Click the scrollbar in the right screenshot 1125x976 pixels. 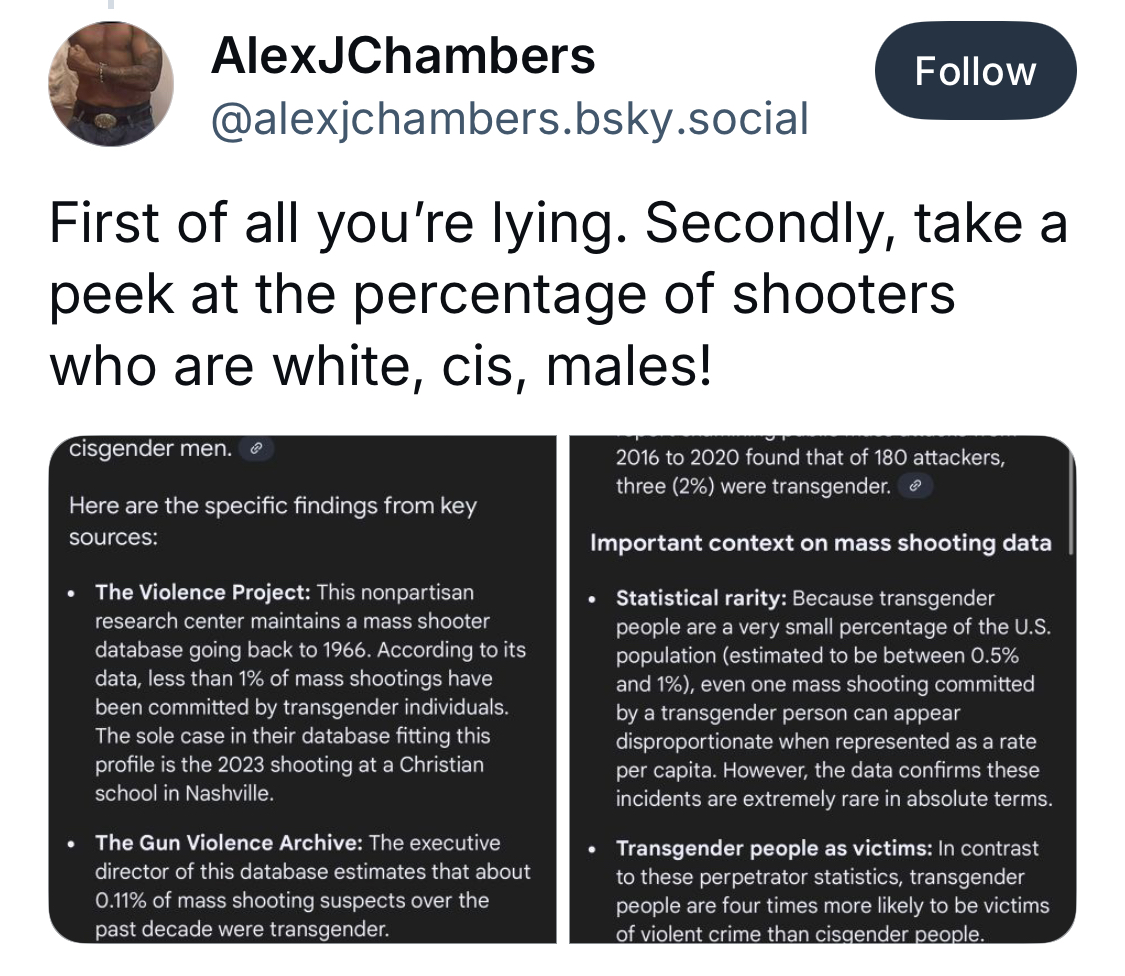pyautogui.click(x=1071, y=500)
